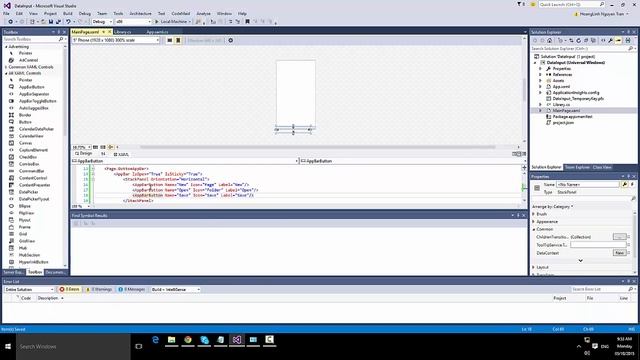Expand Properties node in Solution Explorer
The width and height of the screenshot is (640, 360).
click(x=540, y=69)
